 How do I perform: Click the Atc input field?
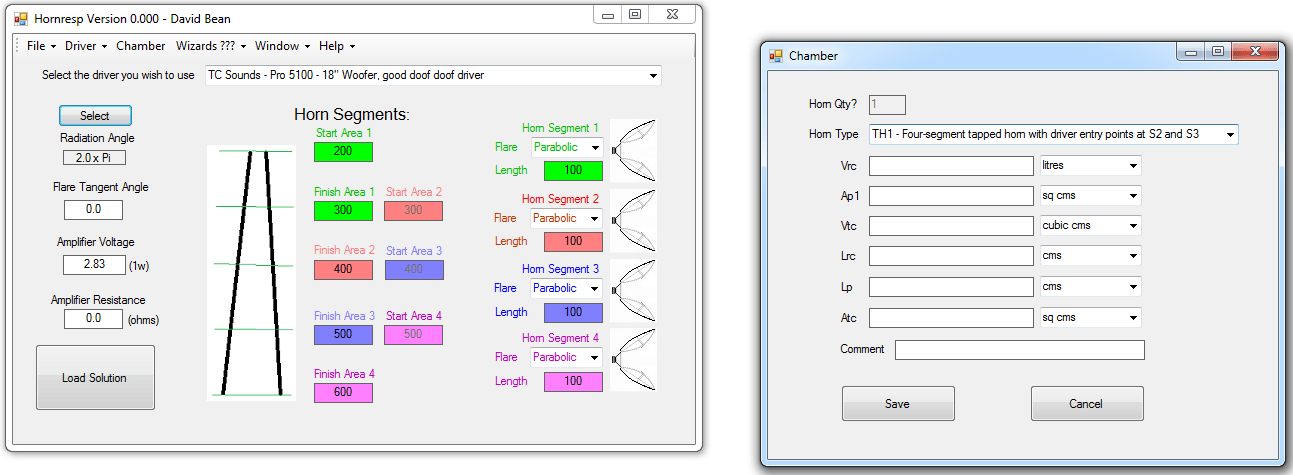[951, 318]
